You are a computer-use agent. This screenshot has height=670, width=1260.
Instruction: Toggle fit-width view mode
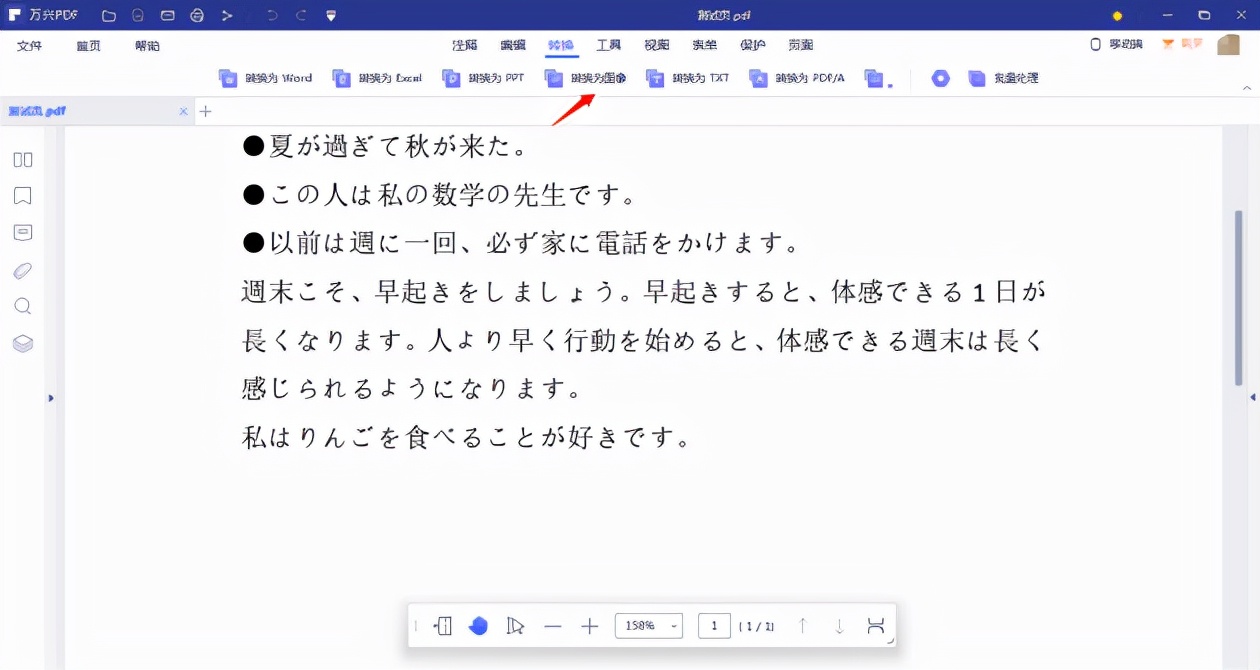click(x=876, y=626)
